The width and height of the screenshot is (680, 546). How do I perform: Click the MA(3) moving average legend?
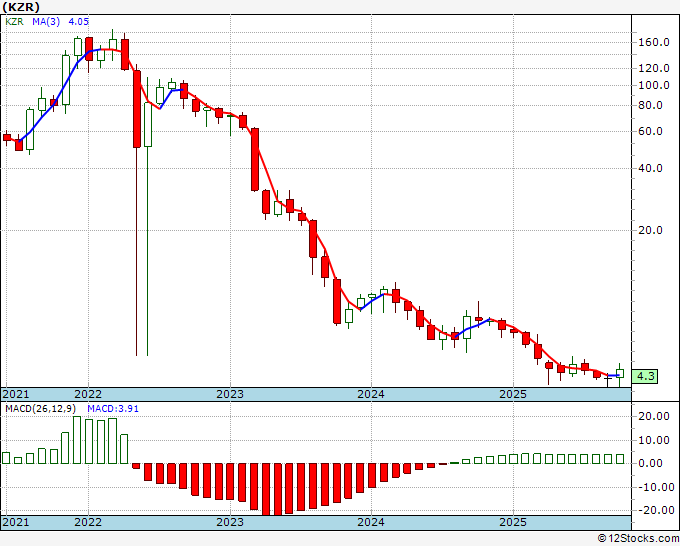tap(46, 22)
